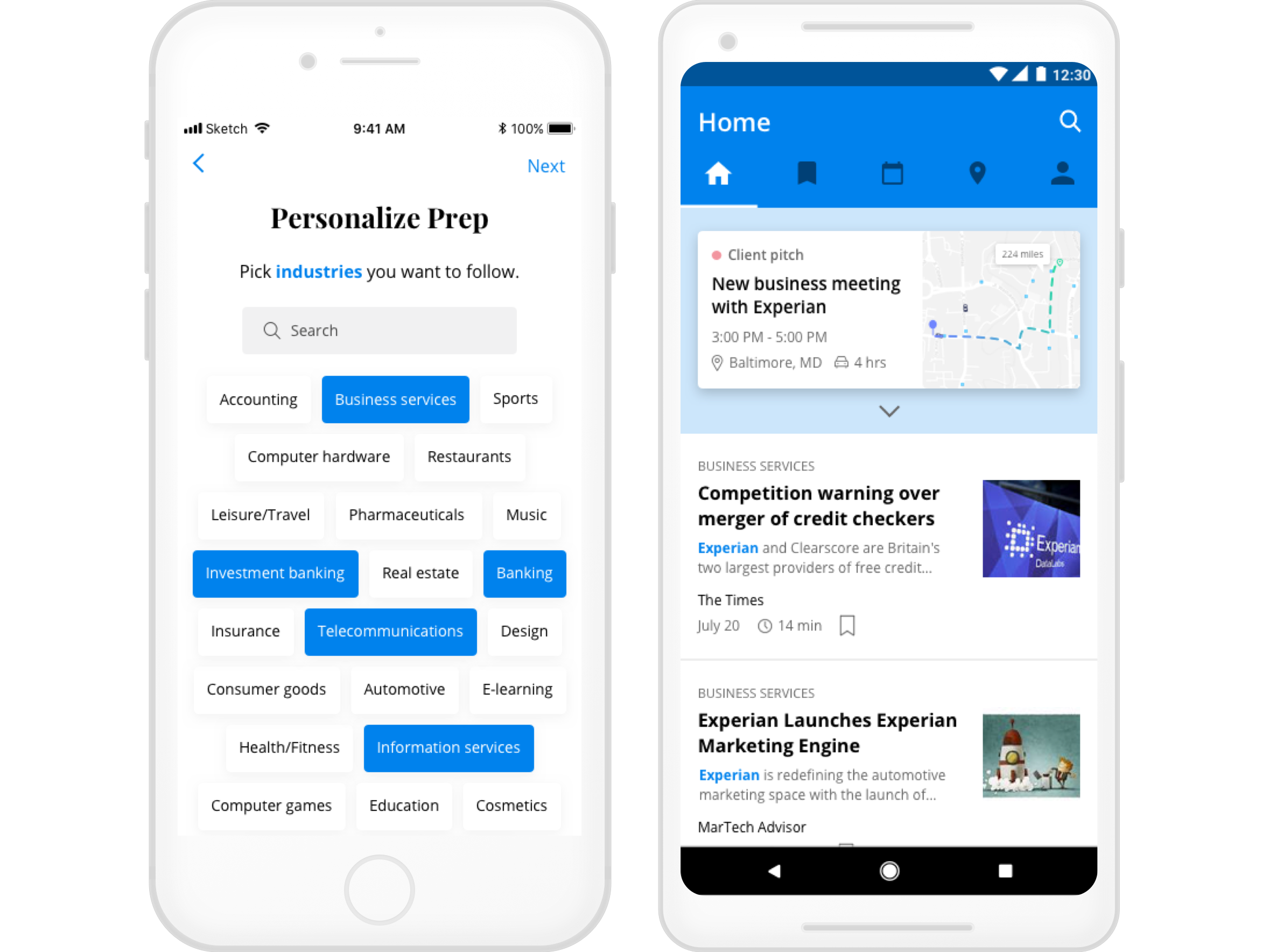This screenshot has width=1269, height=952.
Task: Tap Next to confirm industry selections
Action: tap(547, 166)
